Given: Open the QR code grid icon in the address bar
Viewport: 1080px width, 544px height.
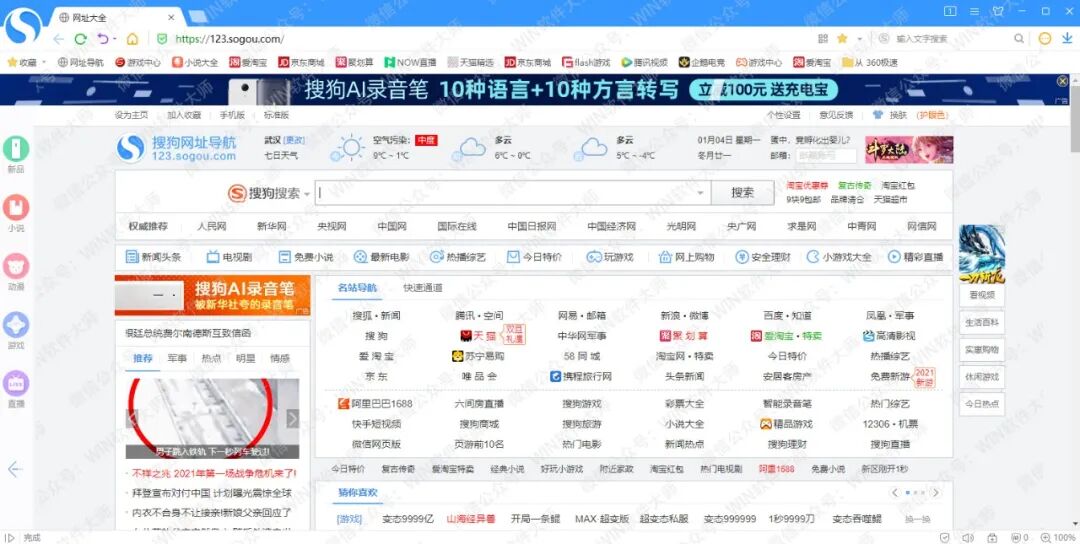Looking at the screenshot, I should (822, 39).
